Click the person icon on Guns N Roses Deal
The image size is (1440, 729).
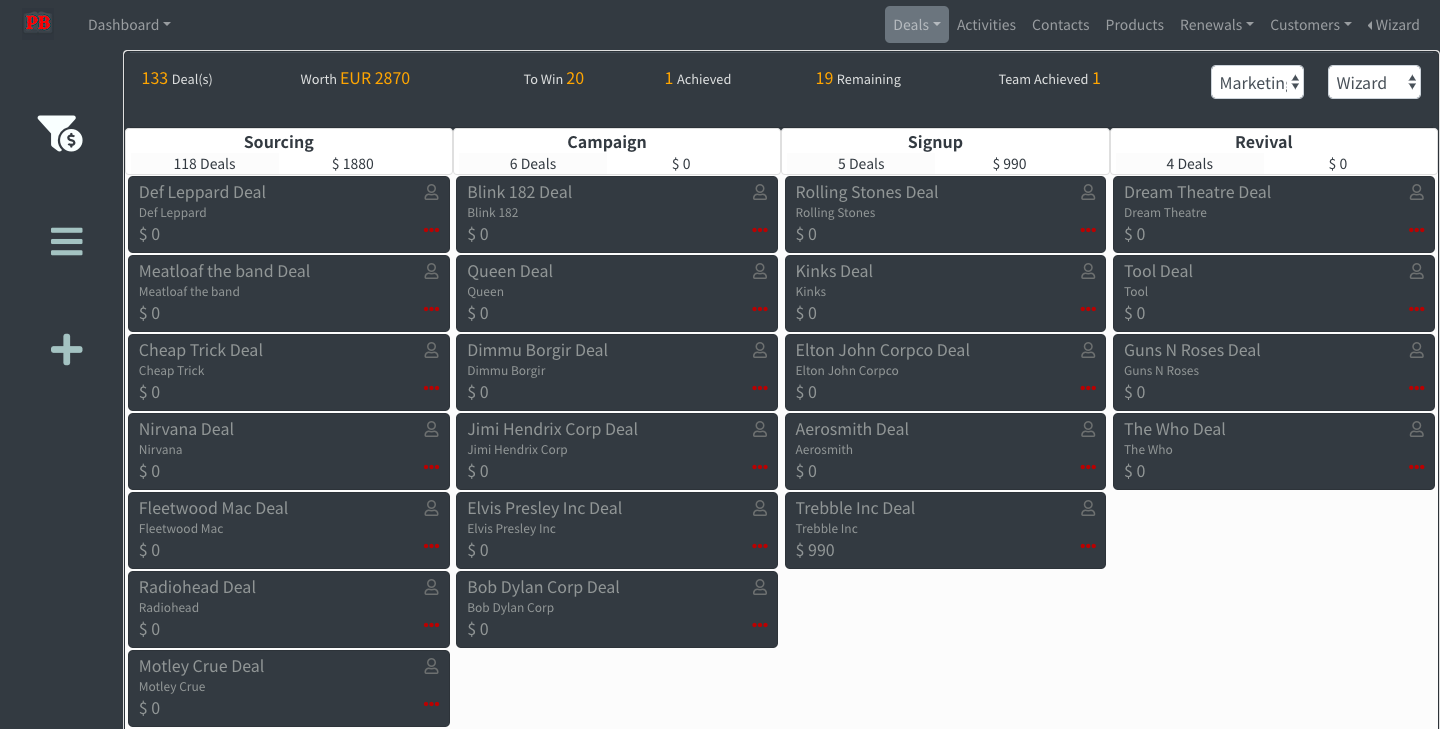(1417, 350)
